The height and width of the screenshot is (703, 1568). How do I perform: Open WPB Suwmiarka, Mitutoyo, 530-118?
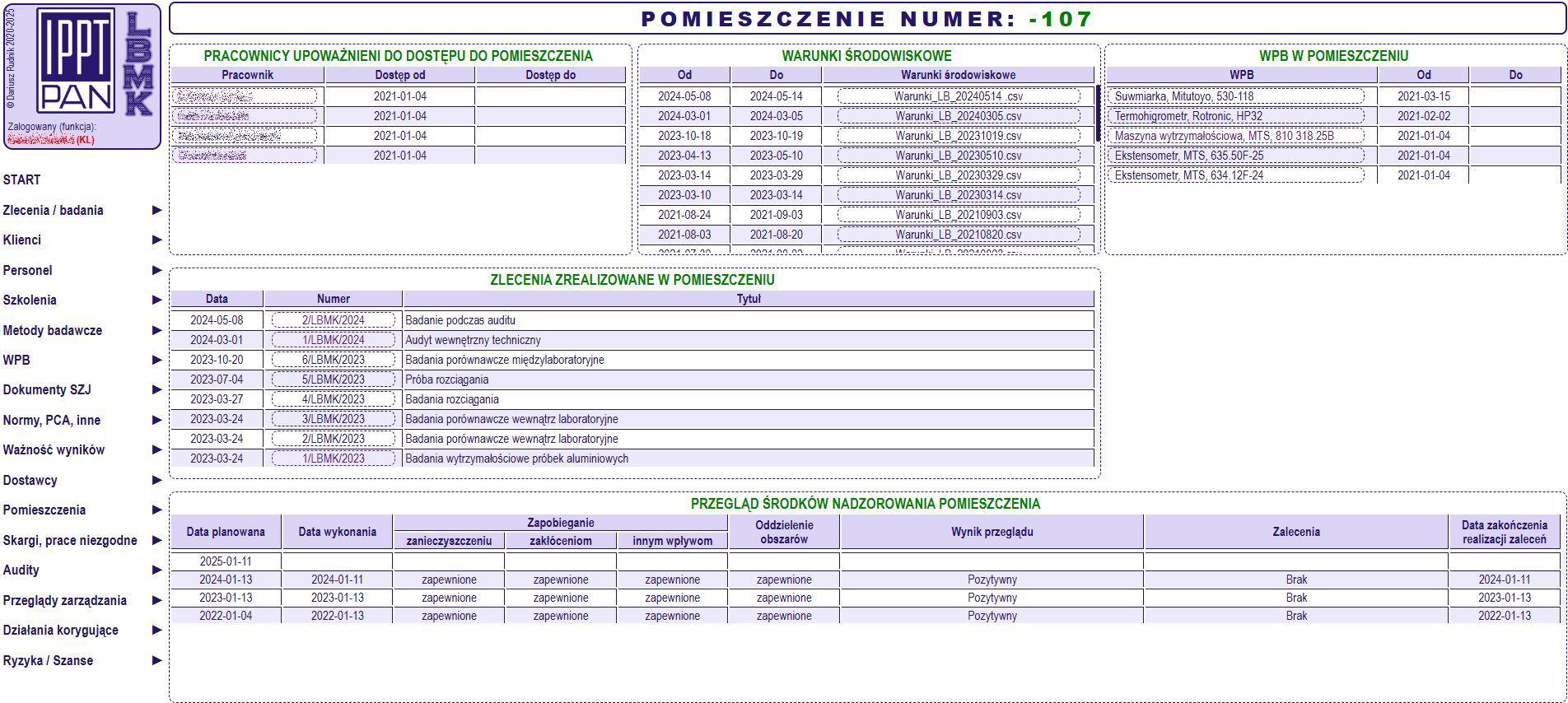[1236, 96]
